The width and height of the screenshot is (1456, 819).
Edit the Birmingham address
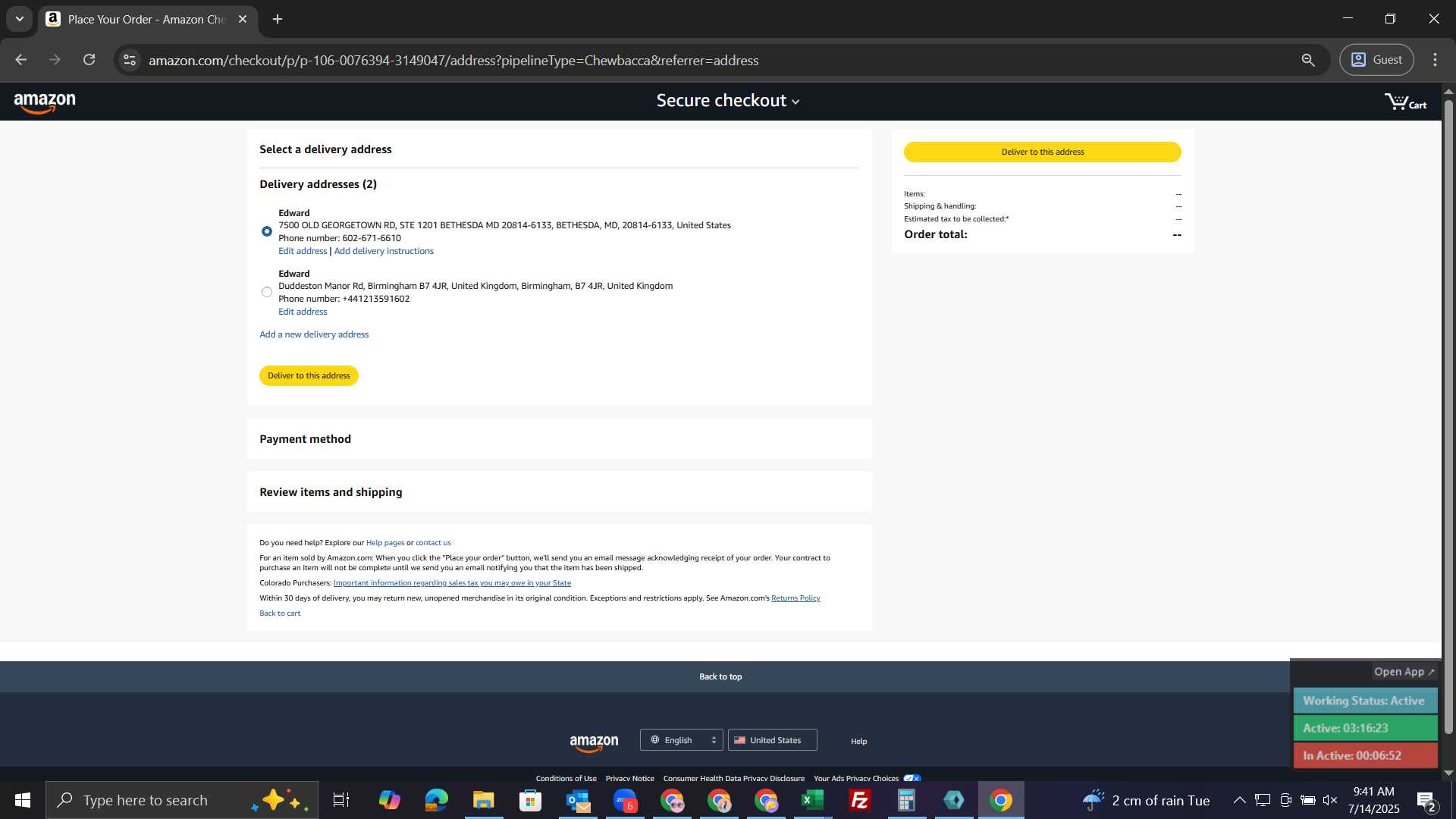pos(303,312)
